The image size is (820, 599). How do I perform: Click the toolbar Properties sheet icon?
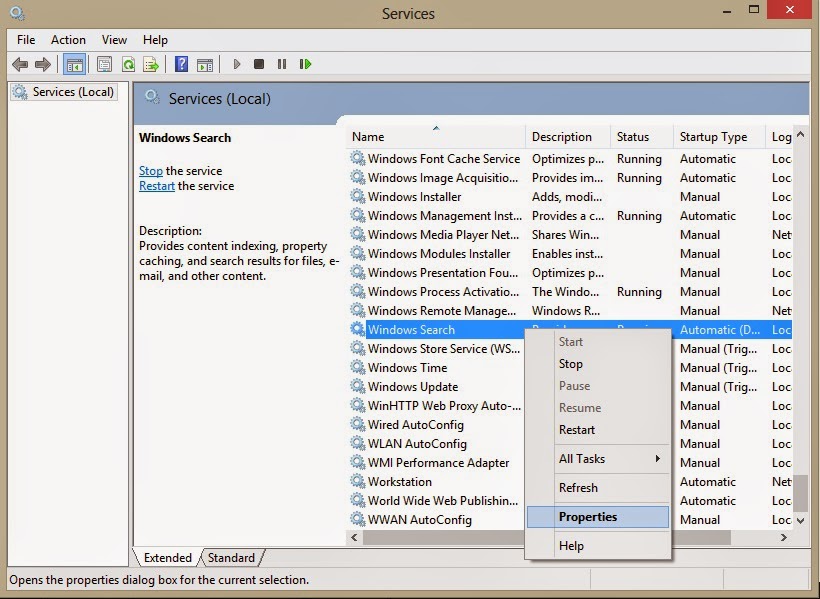105,64
